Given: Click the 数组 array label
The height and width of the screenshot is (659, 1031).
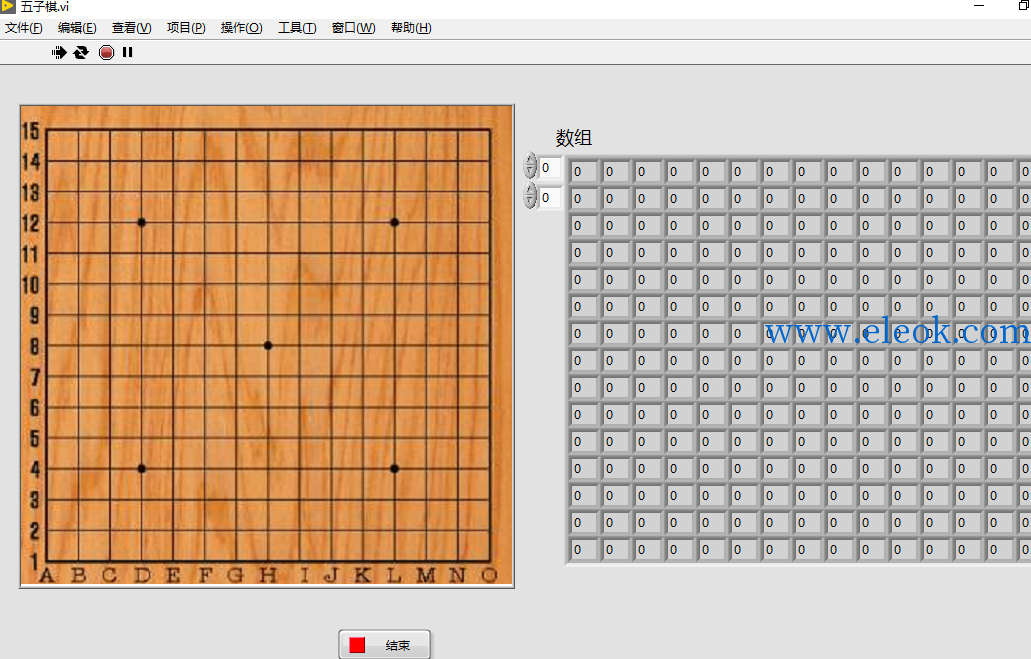Looking at the screenshot, I should click(574, 137).
